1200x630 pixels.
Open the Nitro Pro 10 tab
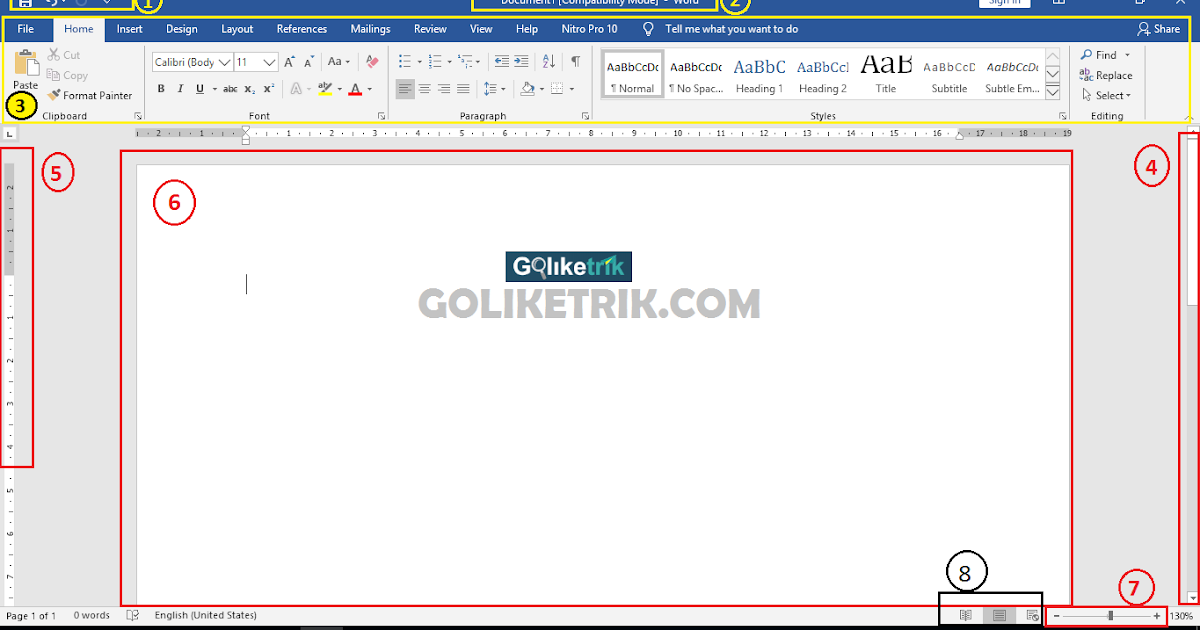(589, 28)
